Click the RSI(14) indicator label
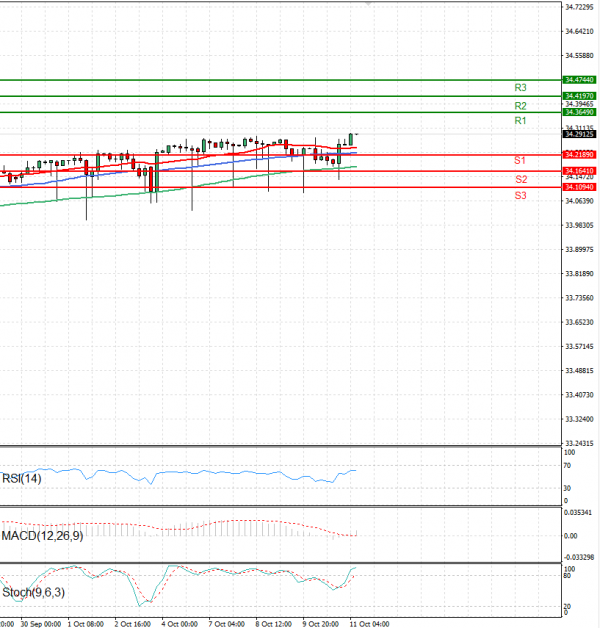Viewport: 600px width, 628px height. tap(22, 479)
